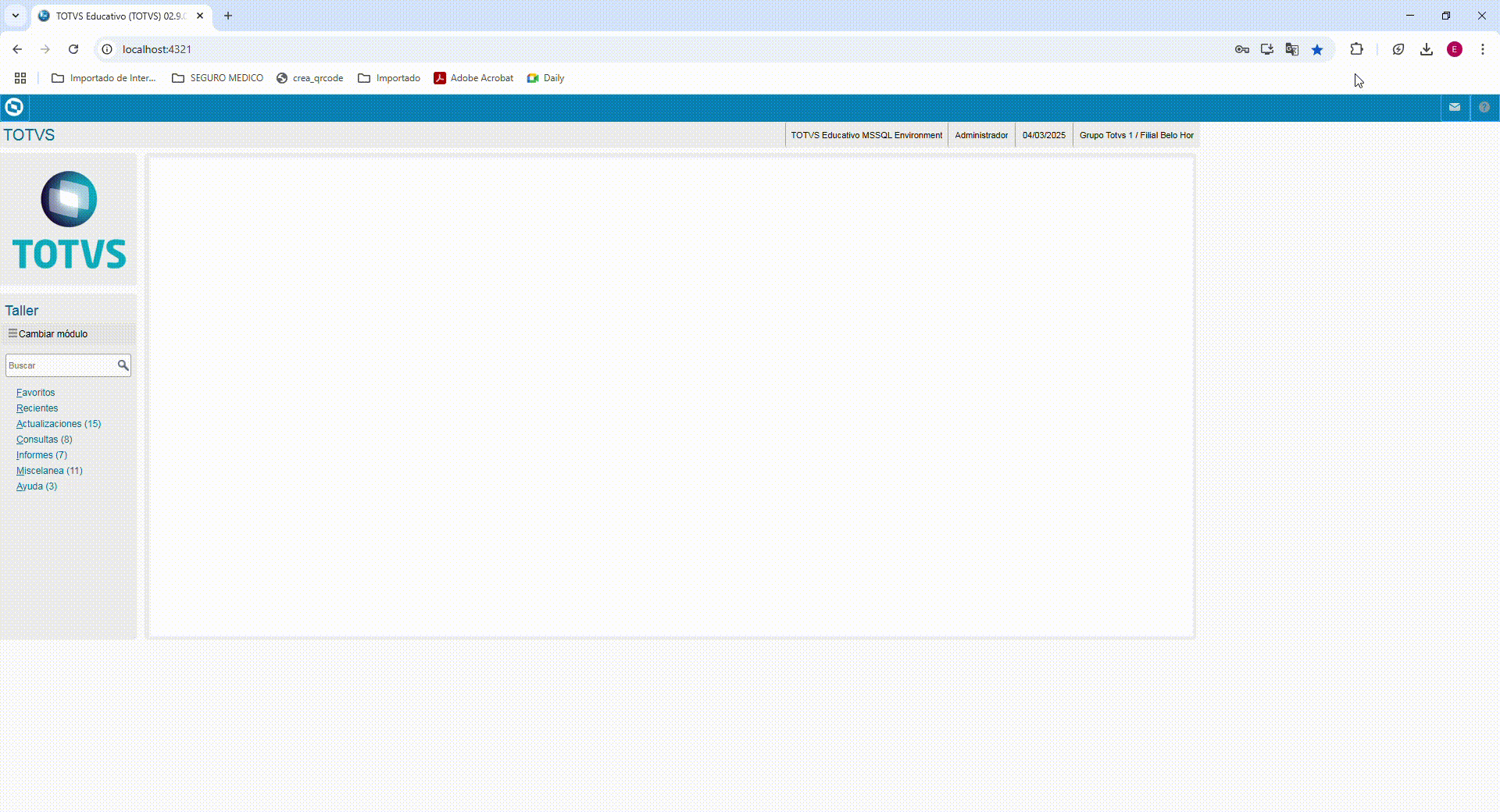Open a new browser tab
This screenshot has width=1500, height=812.
(228, 16)
